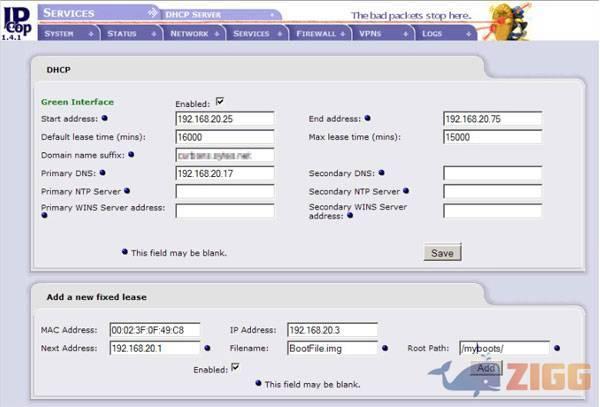The height and width of the screenshot is (407, 600).
Task: Click the Domain name suffix field
Action: click(x=225, y=155)
